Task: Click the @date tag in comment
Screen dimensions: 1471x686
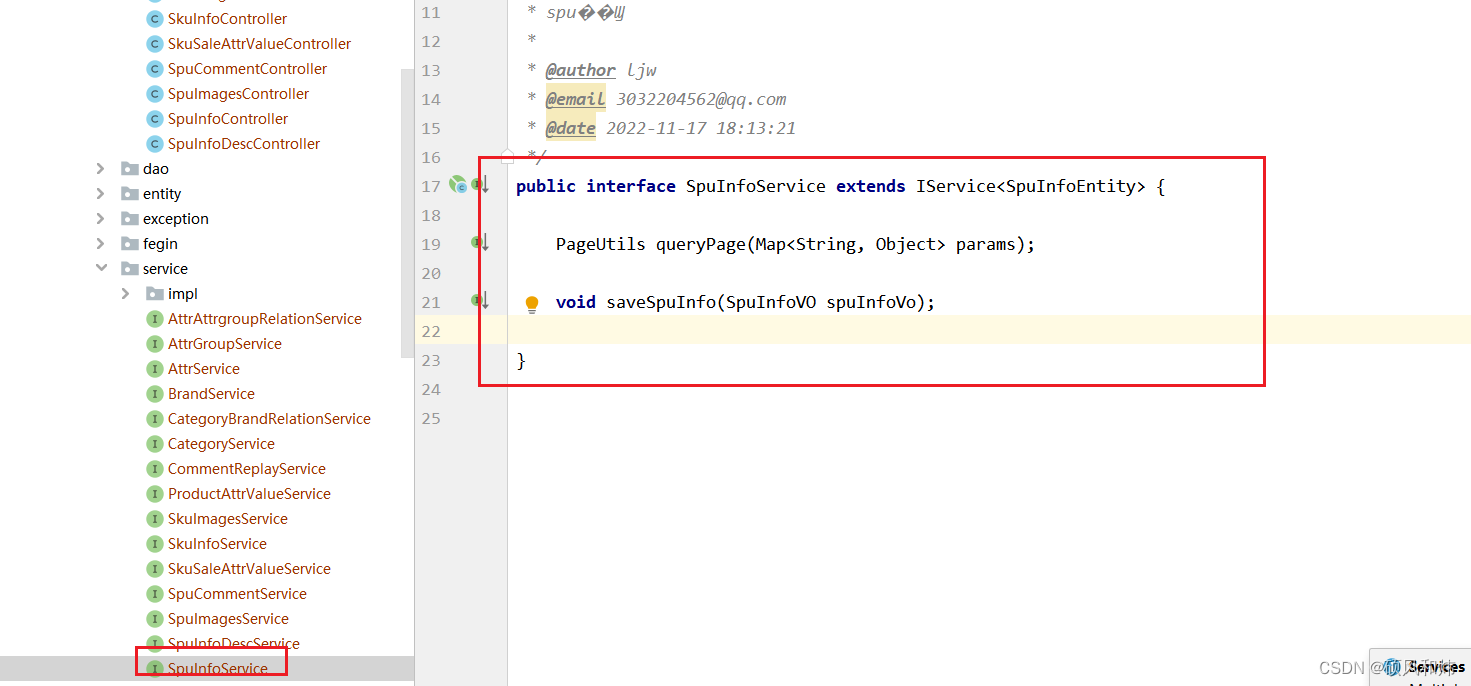Action: pos(570,128)
